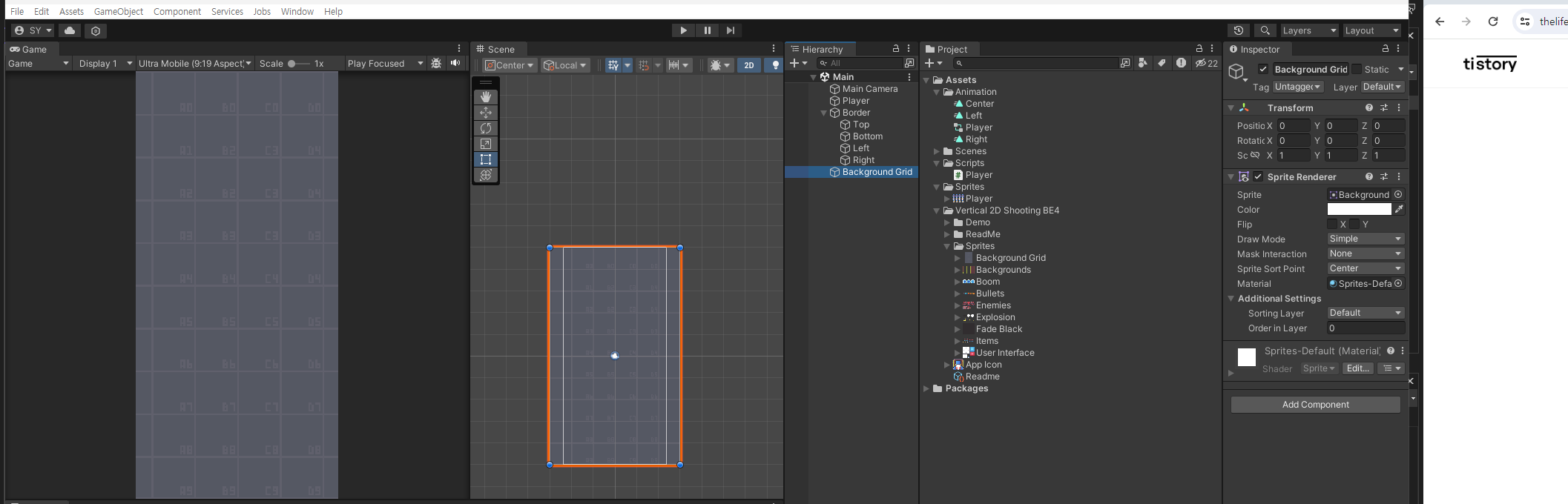Open Transform component help reference
Image resolution: width=1568 pixels, height=504 pixels.
pos(1369,108)
